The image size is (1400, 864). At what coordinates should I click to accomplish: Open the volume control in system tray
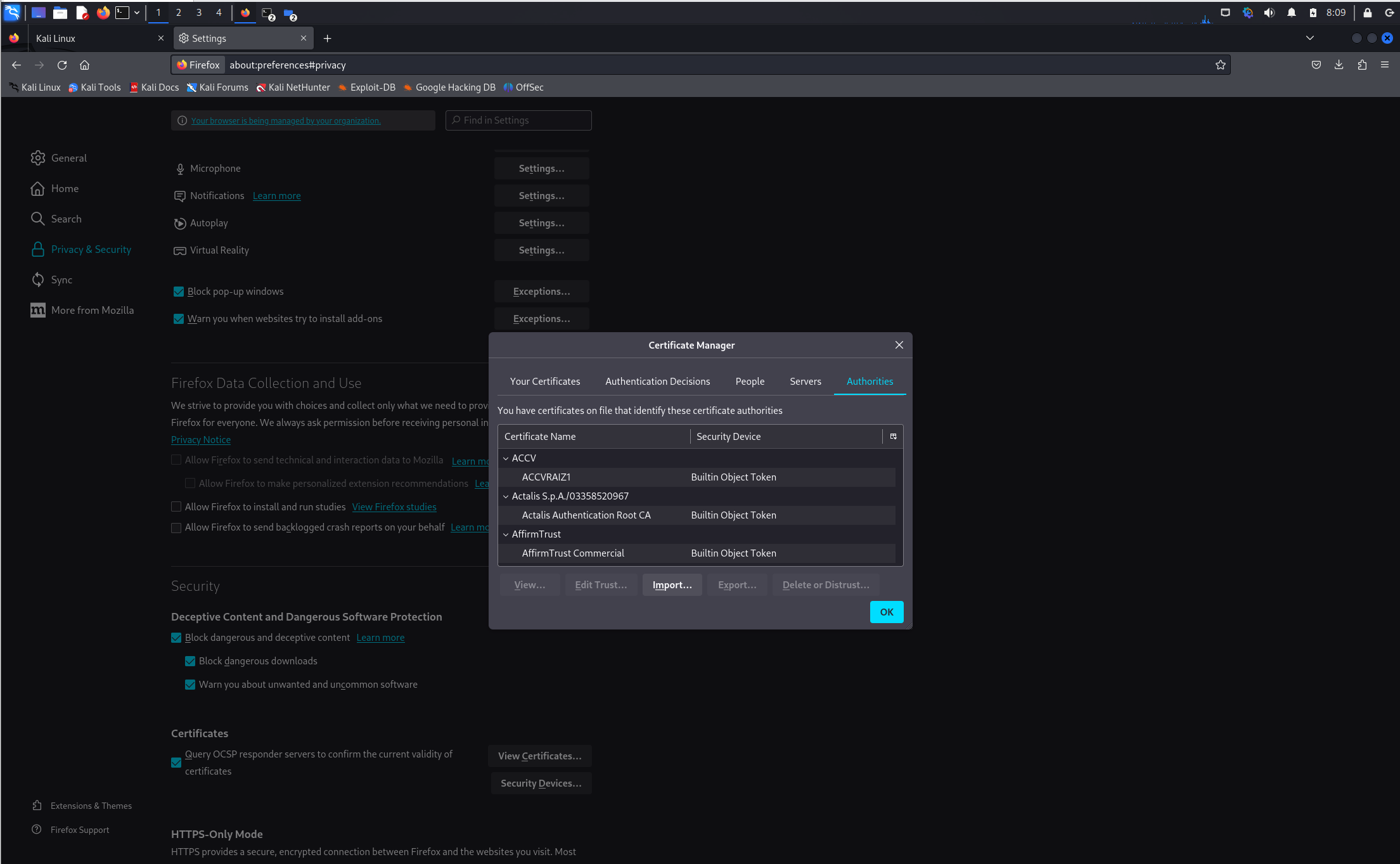pyautogui.click(x=1269, y=13)
